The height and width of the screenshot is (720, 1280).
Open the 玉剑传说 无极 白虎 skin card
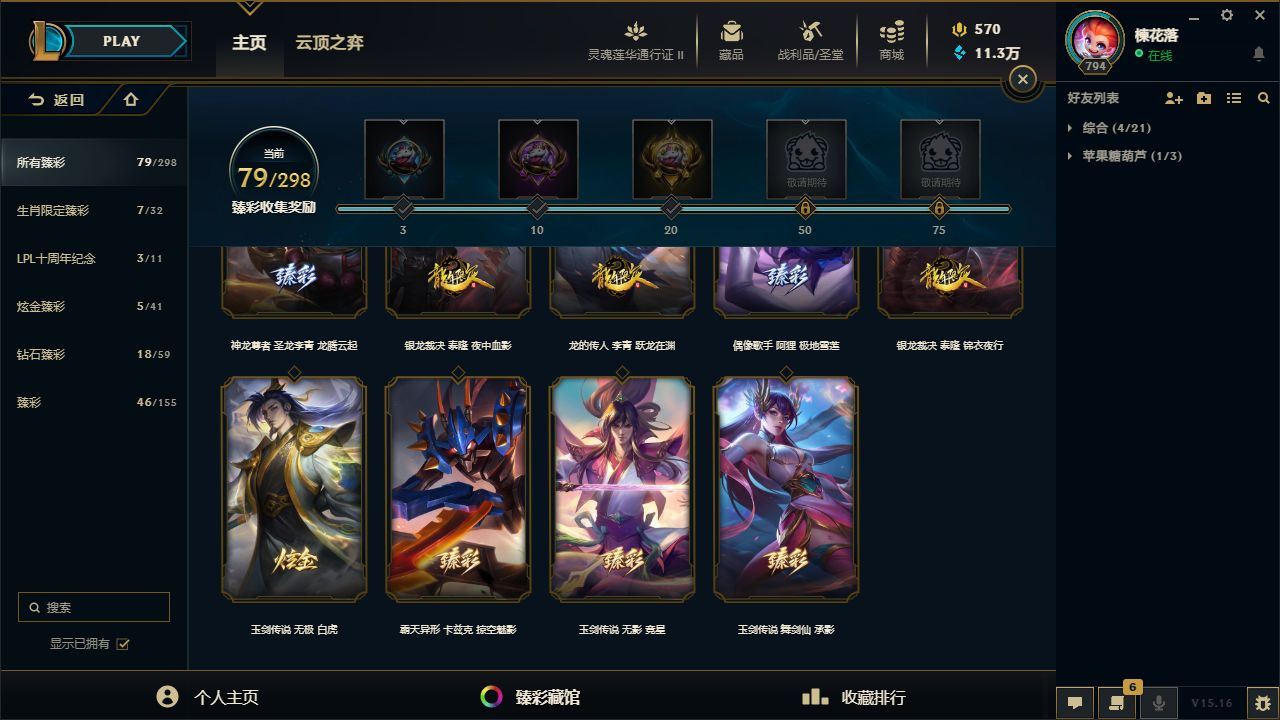[294, 488]
